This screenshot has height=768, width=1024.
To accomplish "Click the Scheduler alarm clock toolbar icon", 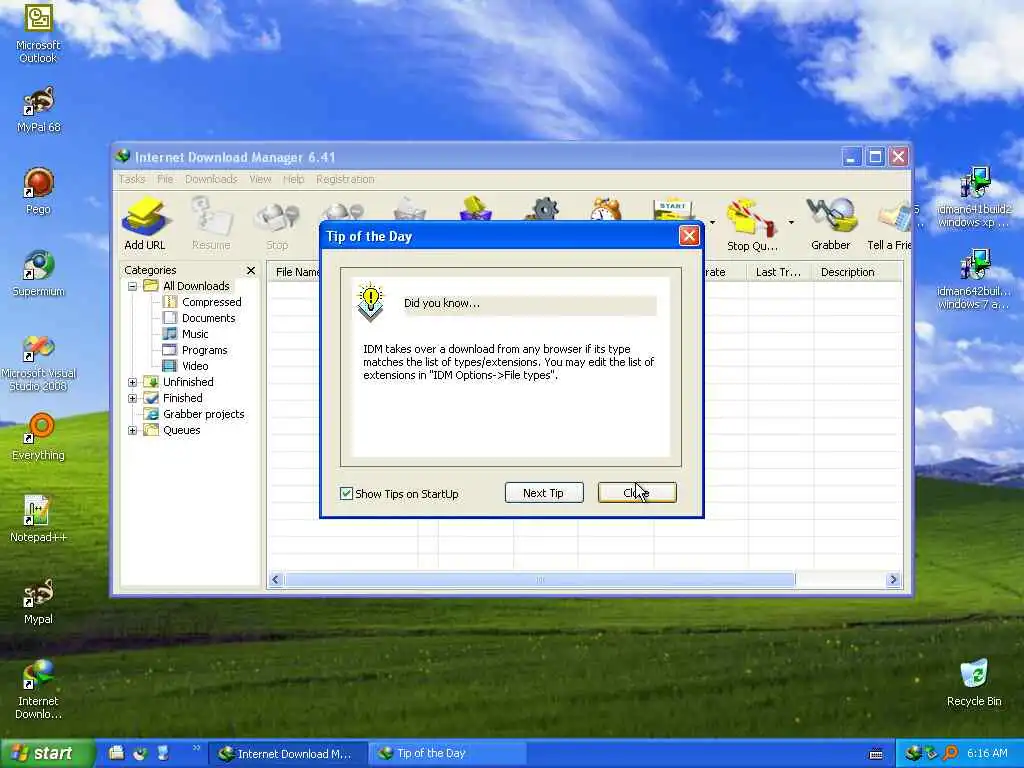I will click(605, 209).
